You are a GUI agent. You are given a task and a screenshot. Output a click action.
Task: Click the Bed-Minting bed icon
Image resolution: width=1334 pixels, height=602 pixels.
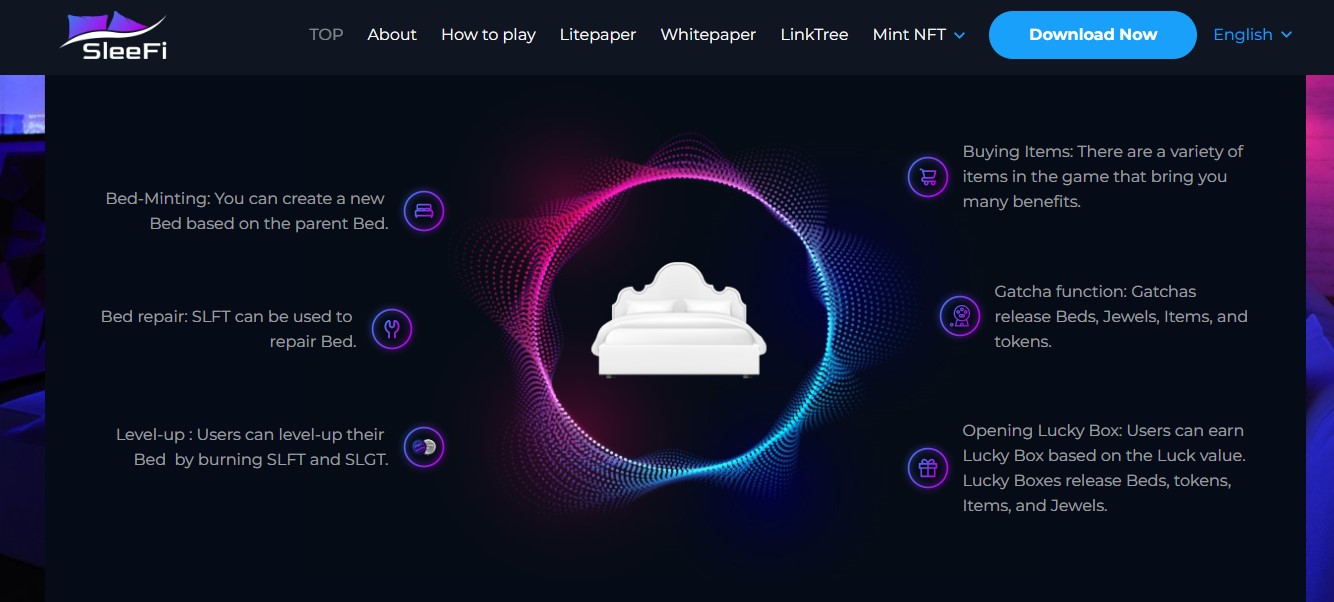tap(424, 211)
